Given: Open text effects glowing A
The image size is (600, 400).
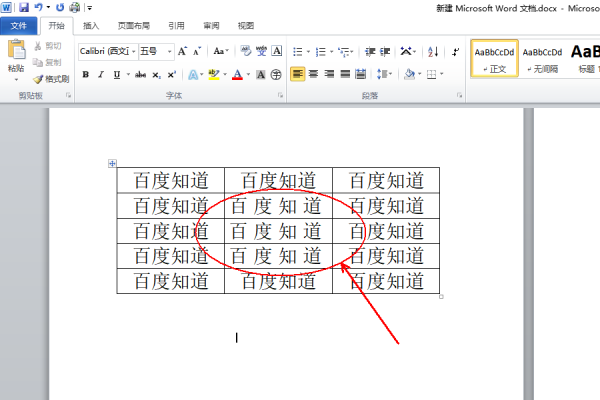Looking at the screenshot, I should (193, 75).
